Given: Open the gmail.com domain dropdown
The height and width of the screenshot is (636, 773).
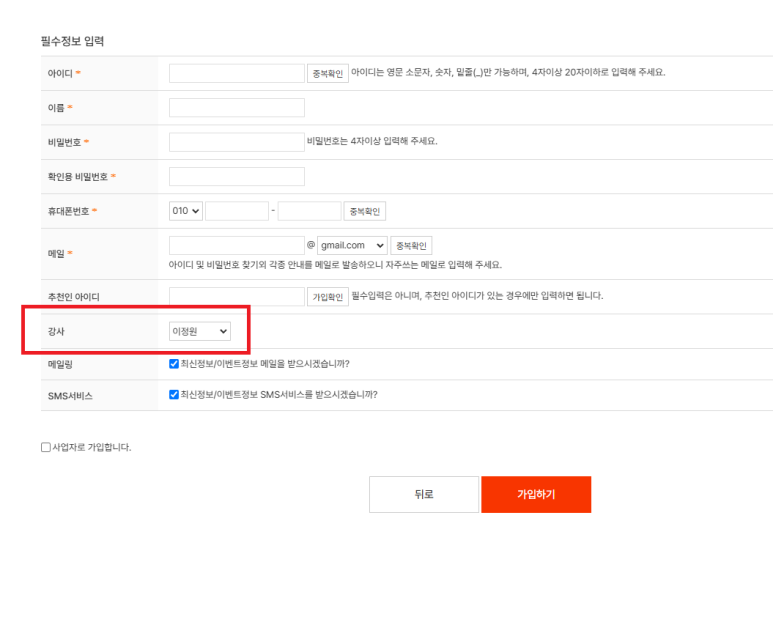Looking at the screenshot, I should coord(352,246).
